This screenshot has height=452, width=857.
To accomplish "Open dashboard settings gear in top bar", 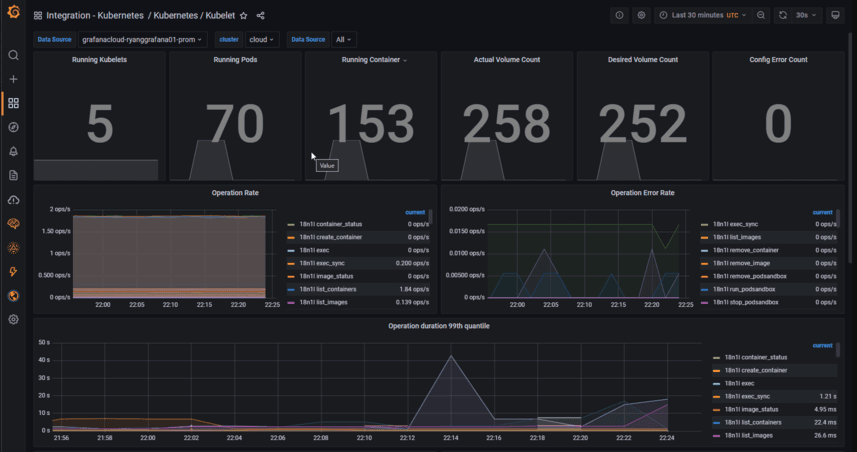I will click(641, 15).
